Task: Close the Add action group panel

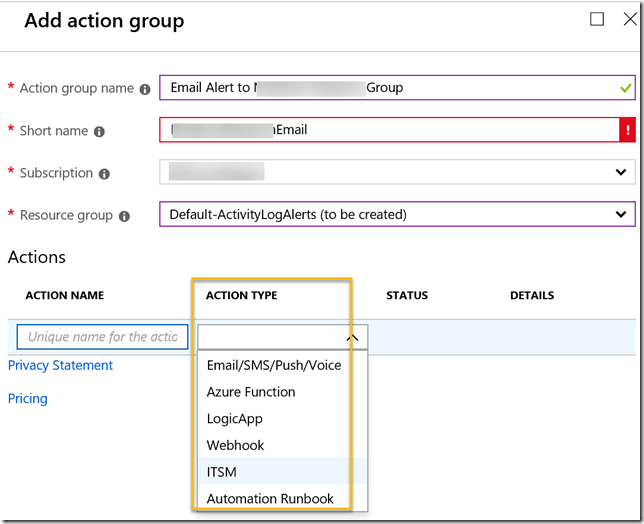Action: [629, 20]
